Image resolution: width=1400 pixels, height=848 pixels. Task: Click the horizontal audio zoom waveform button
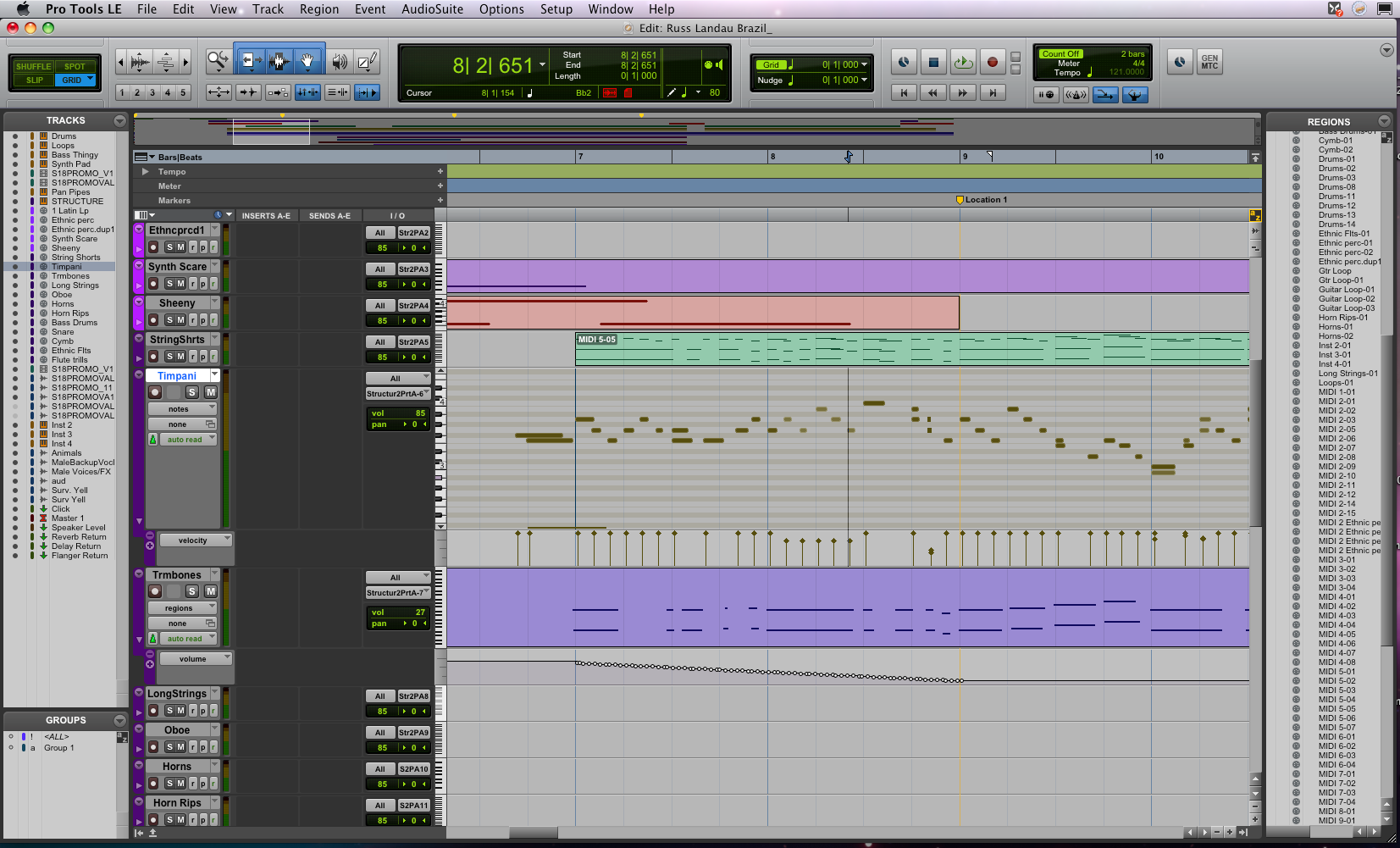pyautogui.click(x=141, y=62)
